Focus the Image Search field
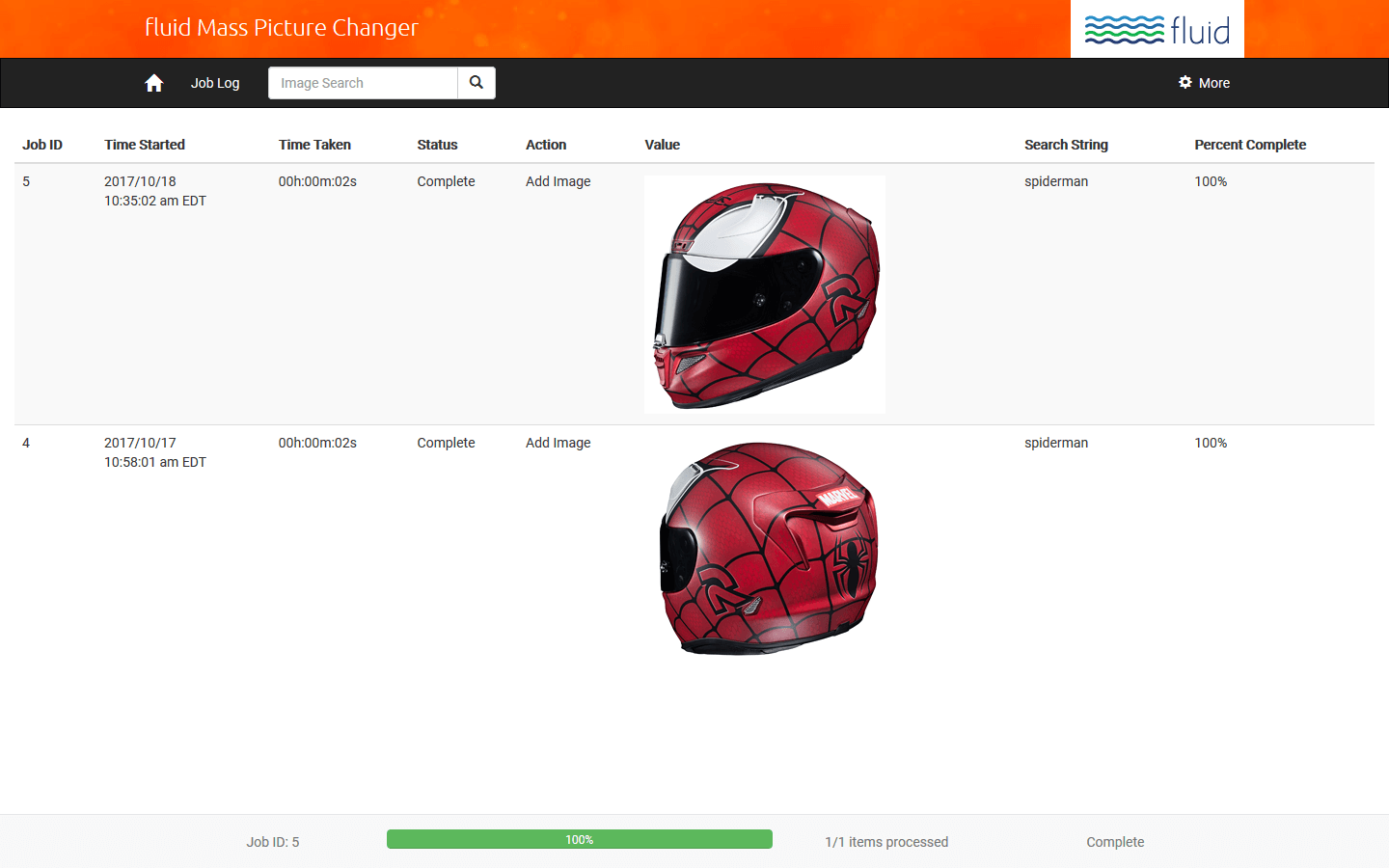 pyautogui.click(x=363, y=83)
